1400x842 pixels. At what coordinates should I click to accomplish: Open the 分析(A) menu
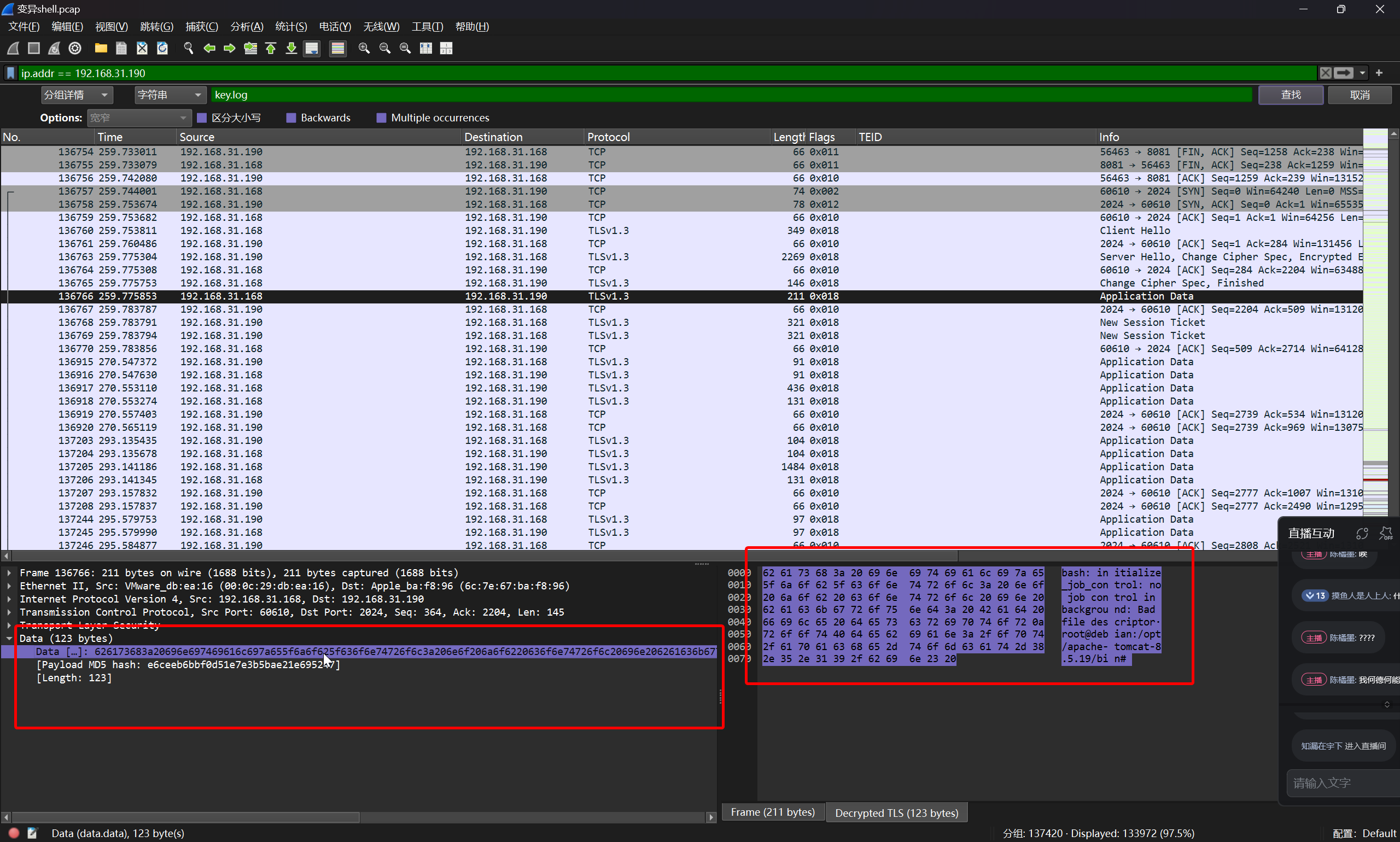point(247,27)
